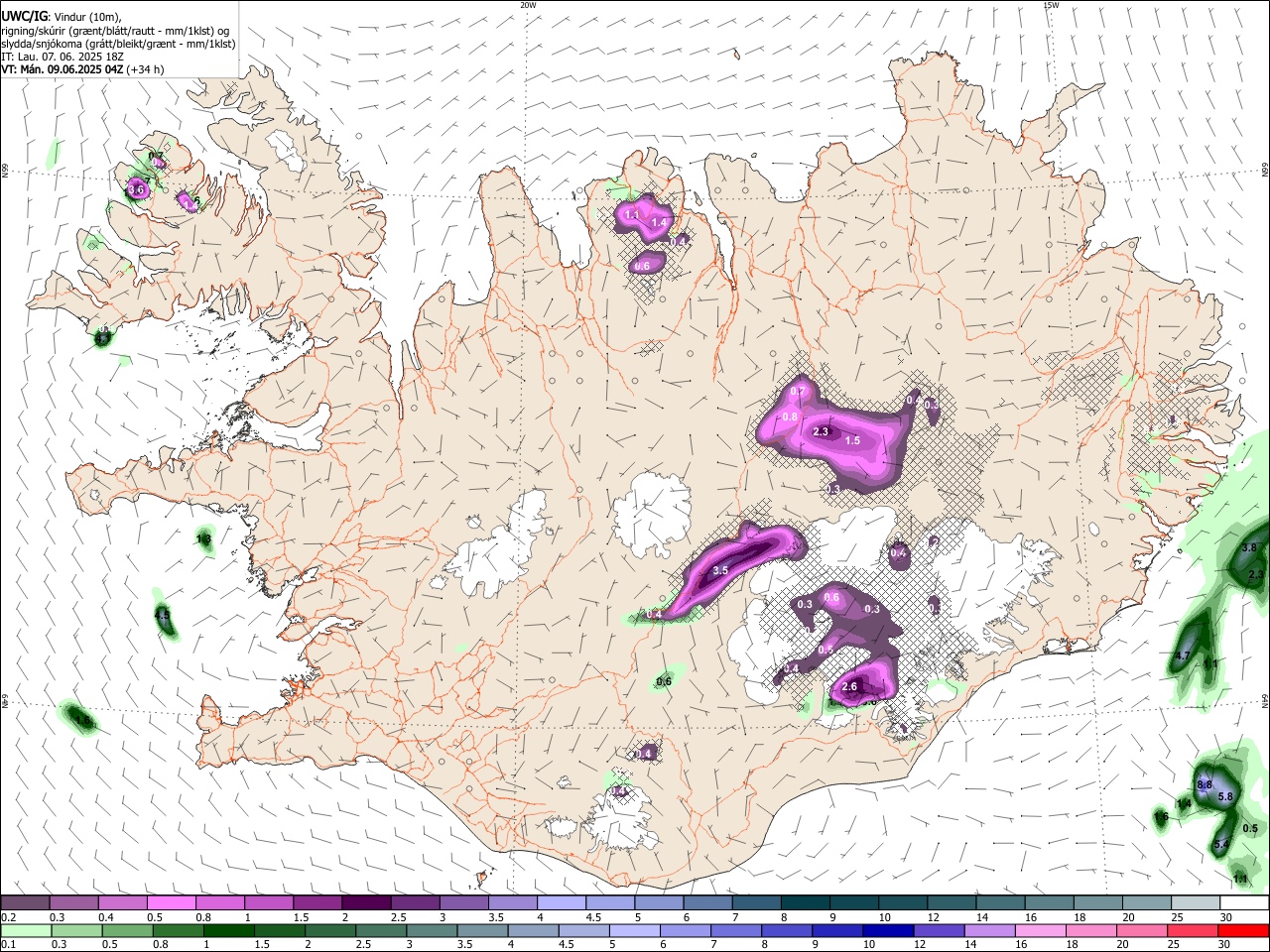Click the '20W' longitude label
Screen dimensions: 1270x952
click(528, 5)
